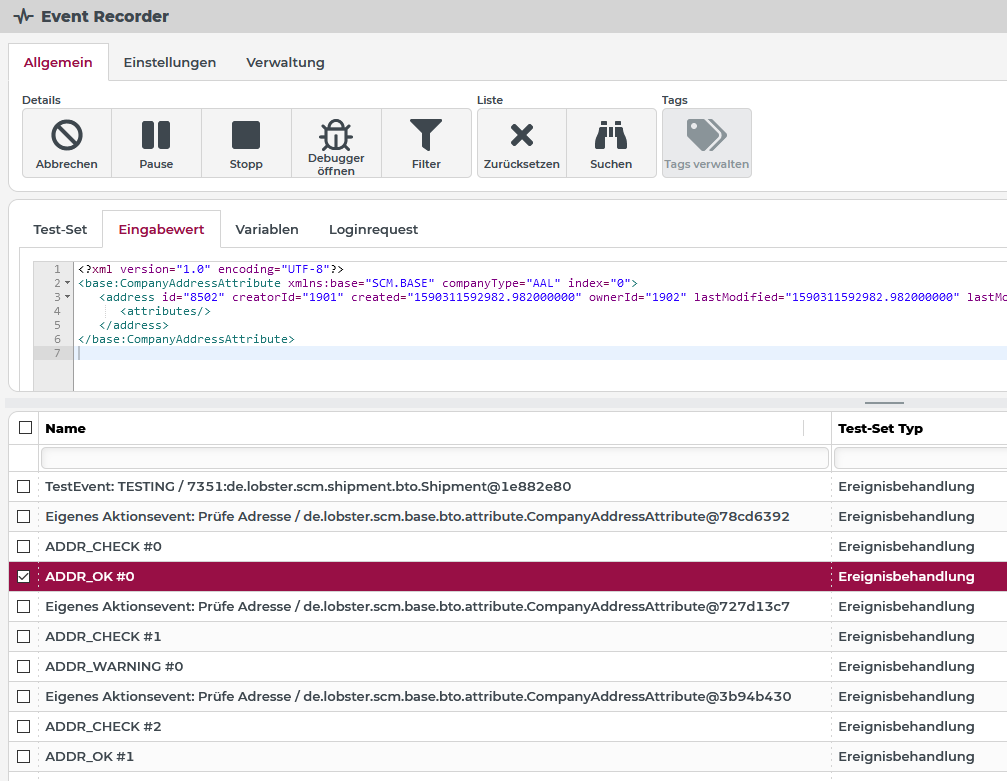Click the Event Recorder pulse icon
The height and width of the screenshot is (781, 1007).
coord(23,16)
